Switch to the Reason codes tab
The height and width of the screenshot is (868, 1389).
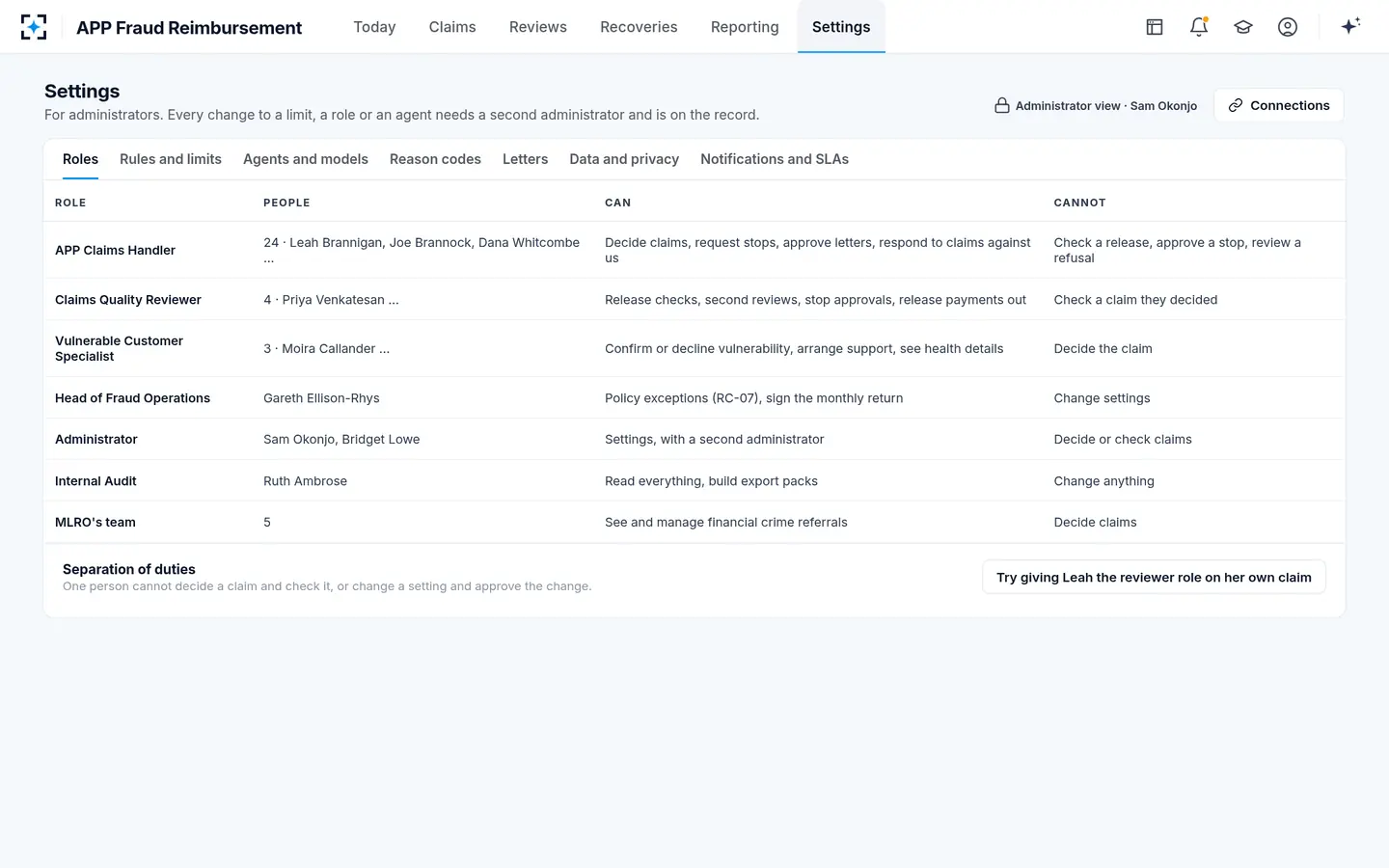(435, 159)
